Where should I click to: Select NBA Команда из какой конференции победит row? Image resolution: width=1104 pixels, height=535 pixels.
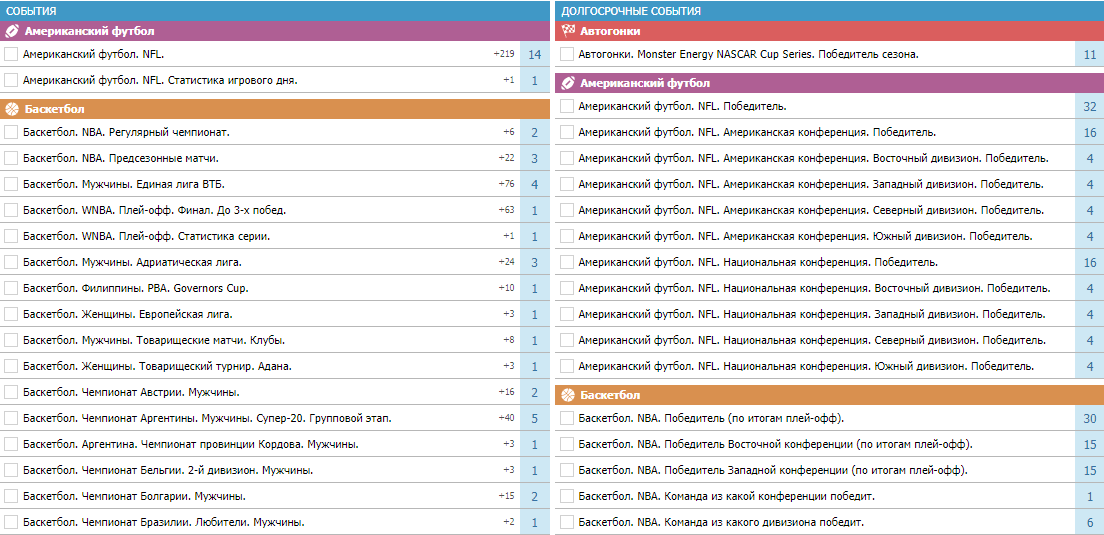click(x=829, y=496)
